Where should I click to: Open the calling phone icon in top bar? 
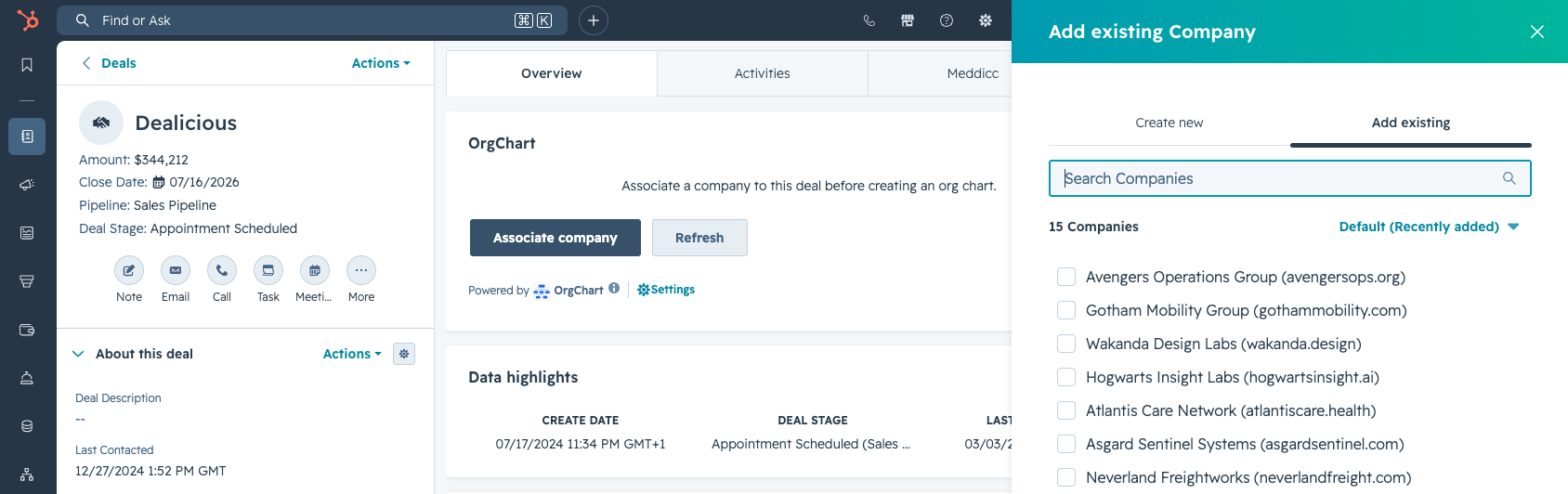(869, 20)
